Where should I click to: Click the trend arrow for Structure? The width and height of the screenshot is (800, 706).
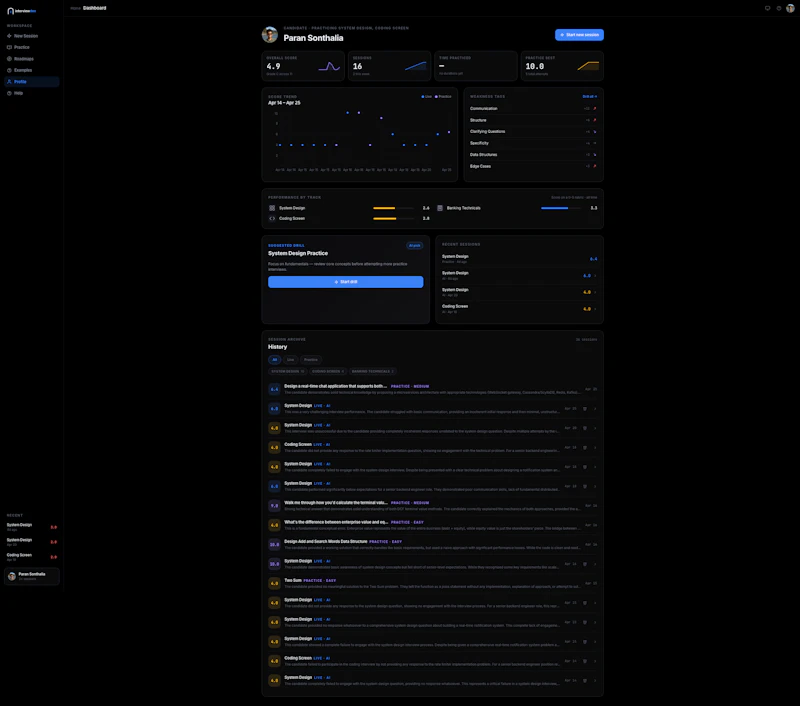point(594,120)
